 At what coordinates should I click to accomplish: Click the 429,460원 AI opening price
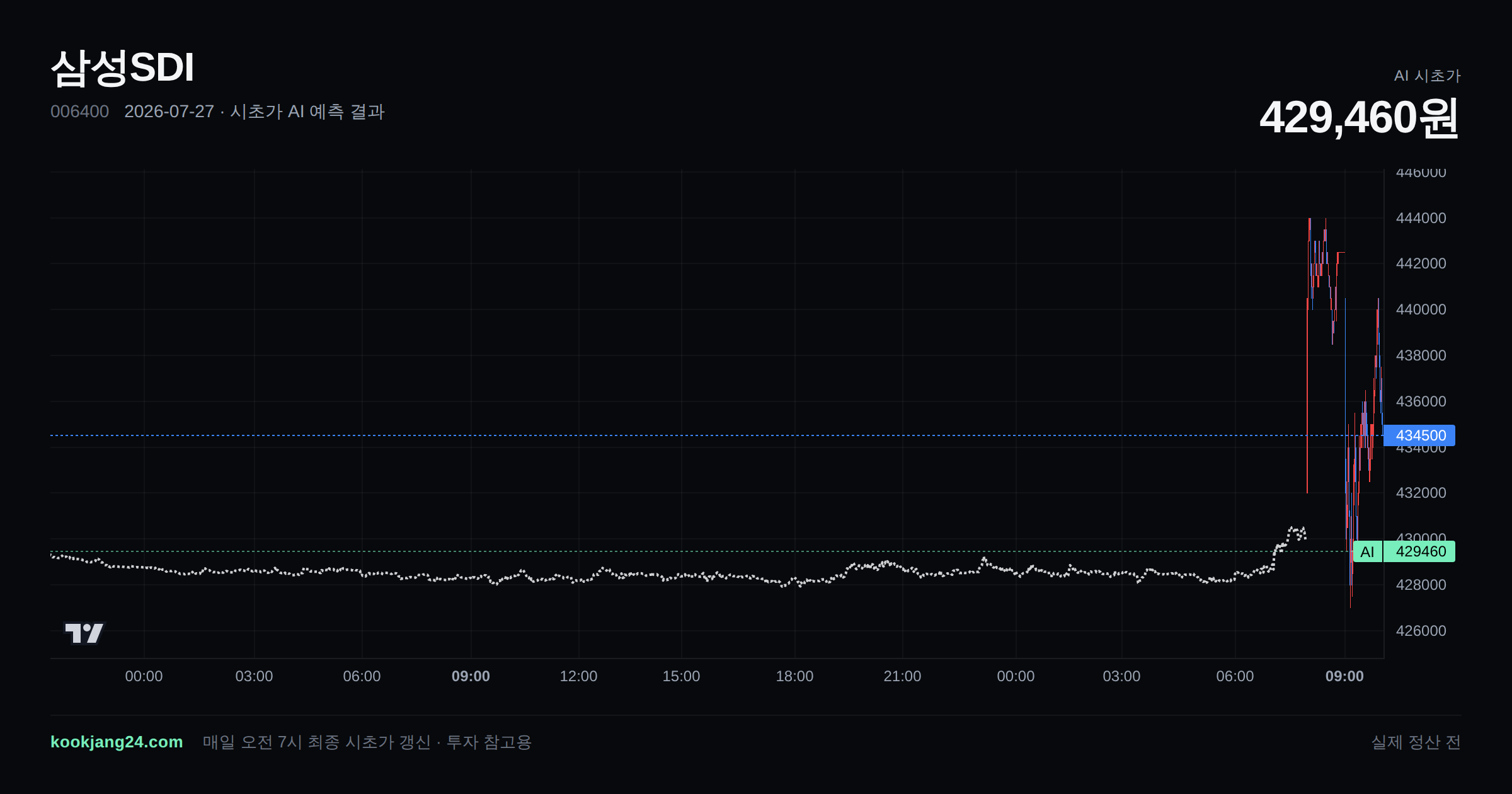[x=1359, y=117]
